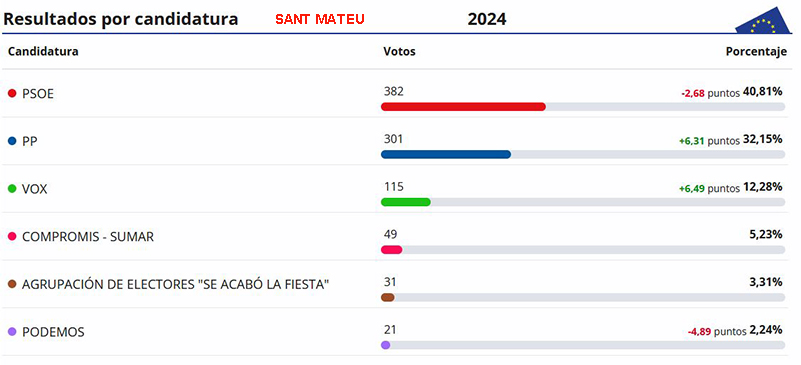Click the red PSOE vote bar
801x365 pixels.
(463, 107)
